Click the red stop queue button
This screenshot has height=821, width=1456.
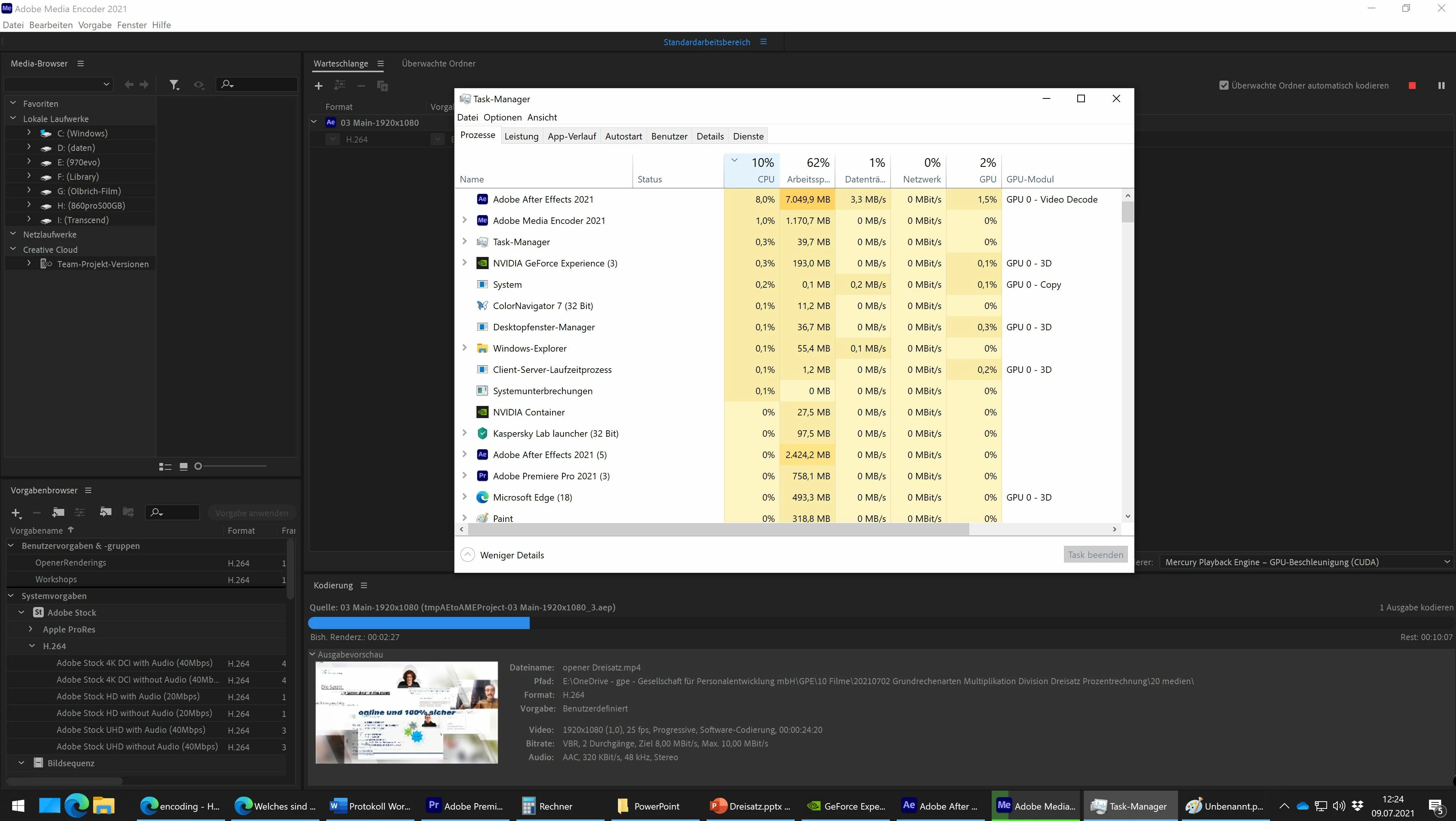point(1412,85)
